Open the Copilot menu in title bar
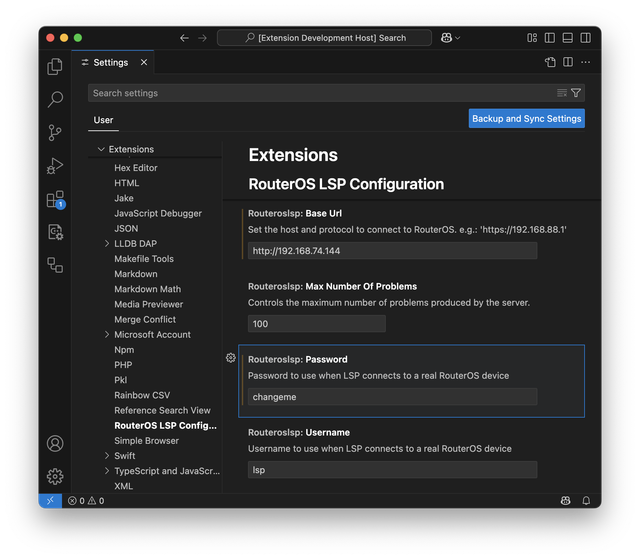This screenshot has width=640, height=559. click(x=447, y=38)
